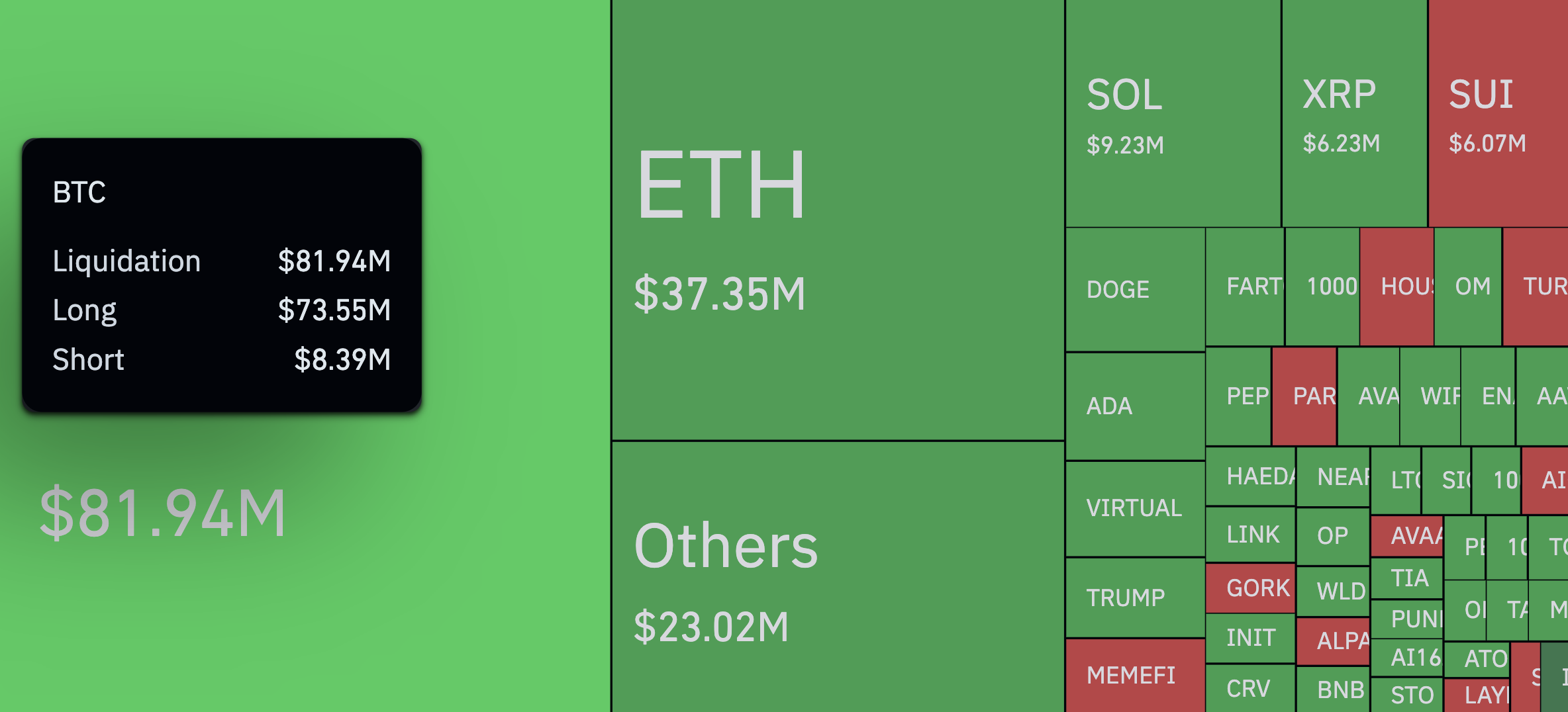The image size is (1568, 712).
Task: Select the red SUI $6.07M tile
Action: [x=1498, y=114]
